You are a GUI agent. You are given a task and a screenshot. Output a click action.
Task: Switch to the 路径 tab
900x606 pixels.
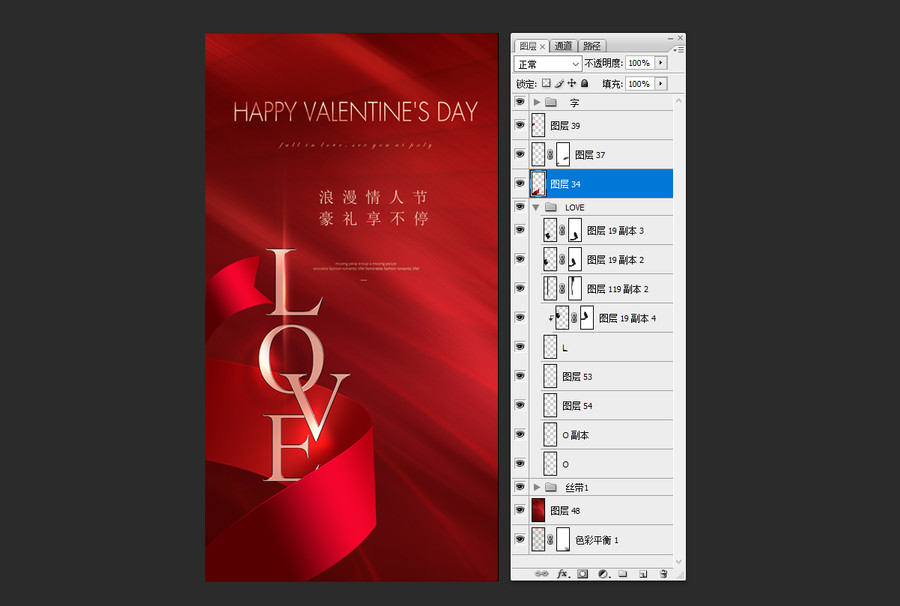(x=592, y=46)
